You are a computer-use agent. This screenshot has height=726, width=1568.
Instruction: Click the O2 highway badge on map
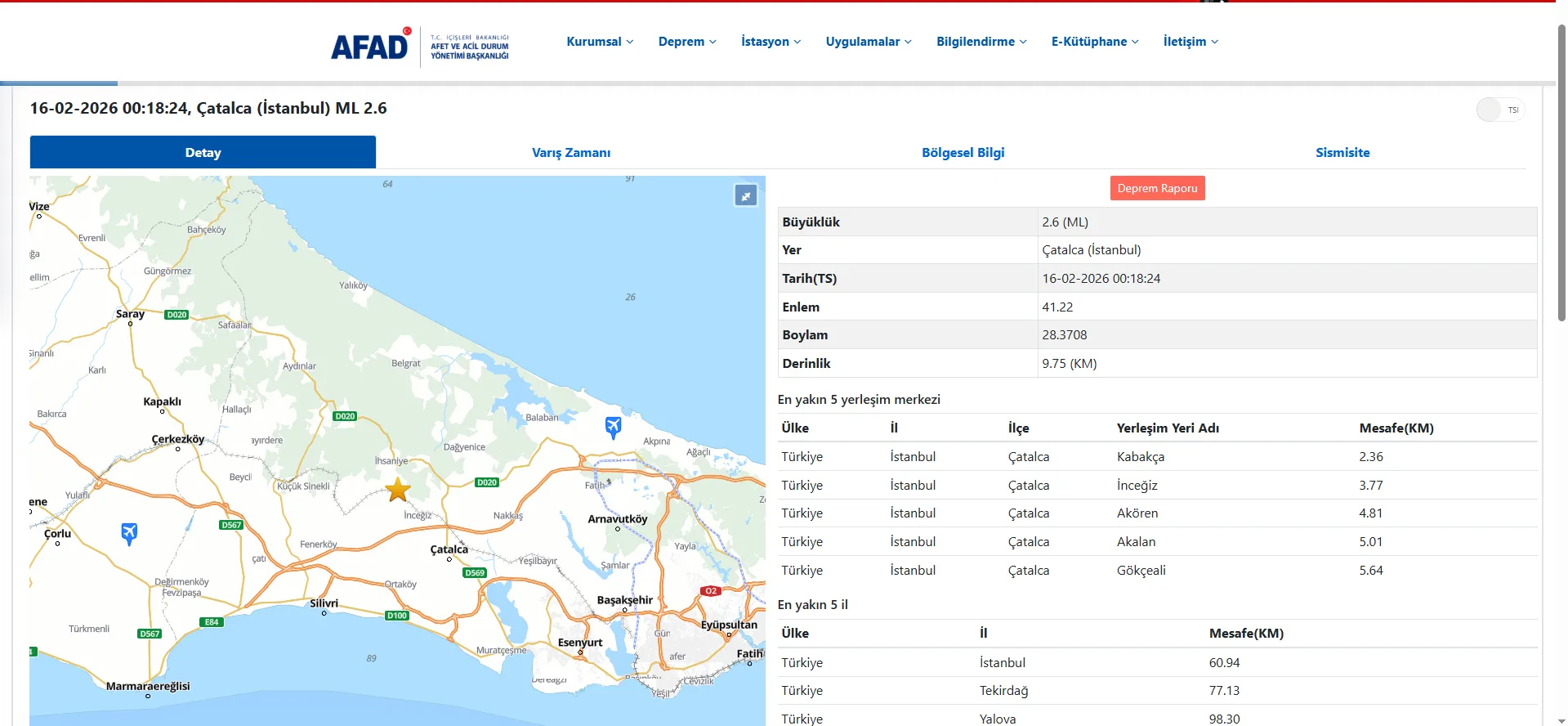pyautogui.click(x=710, y=591)
